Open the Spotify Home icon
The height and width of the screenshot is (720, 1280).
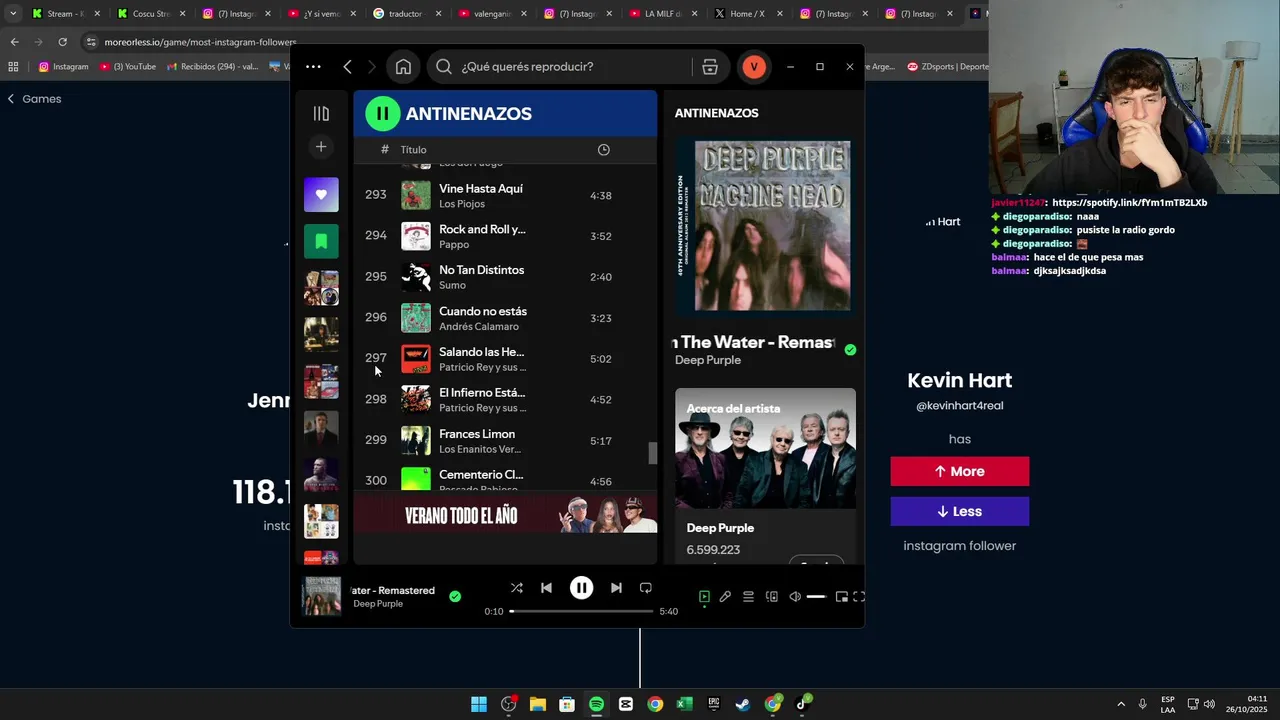(403, 67)
